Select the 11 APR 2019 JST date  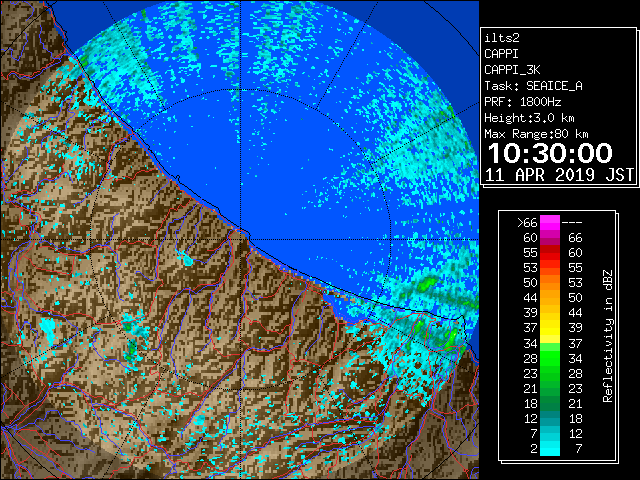click(559, 175)
